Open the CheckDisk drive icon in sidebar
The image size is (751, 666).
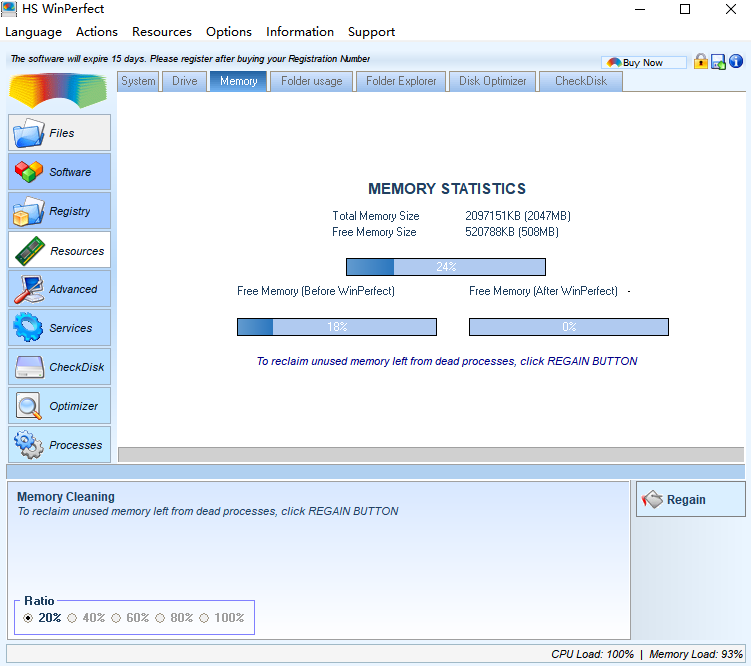click(x=29, y=367)
